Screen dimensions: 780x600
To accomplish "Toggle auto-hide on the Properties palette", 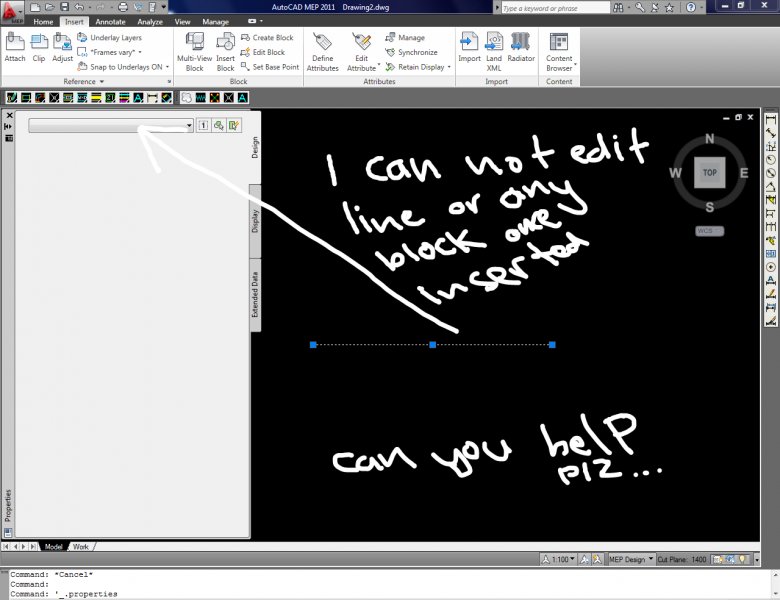I will pos(8,127).
